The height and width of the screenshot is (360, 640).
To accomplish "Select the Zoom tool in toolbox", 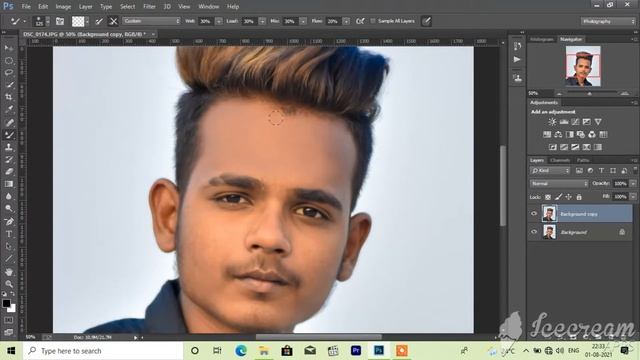I will click(9, 284).
